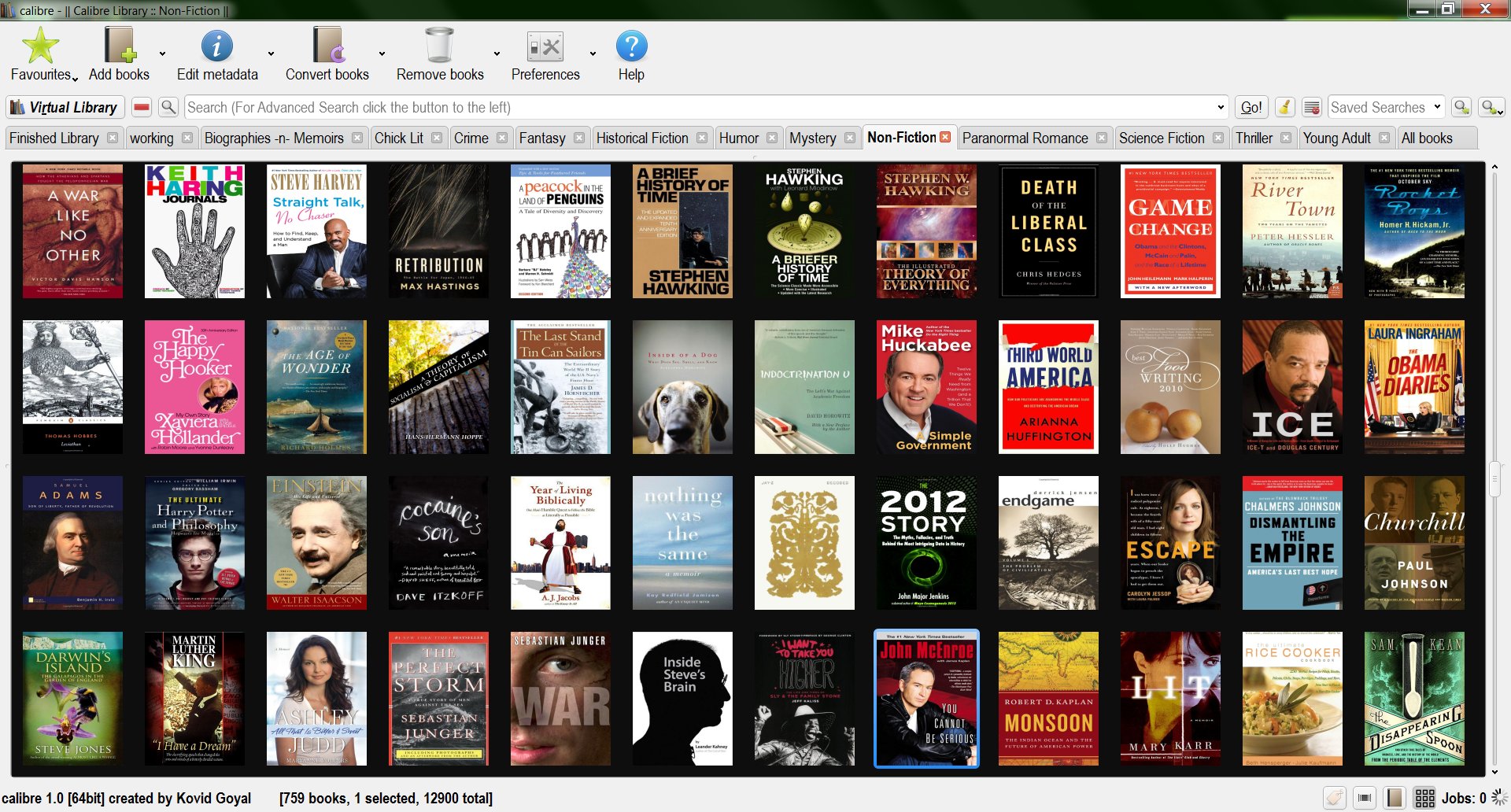Open the advanced search magnifier button

point(168,107)
